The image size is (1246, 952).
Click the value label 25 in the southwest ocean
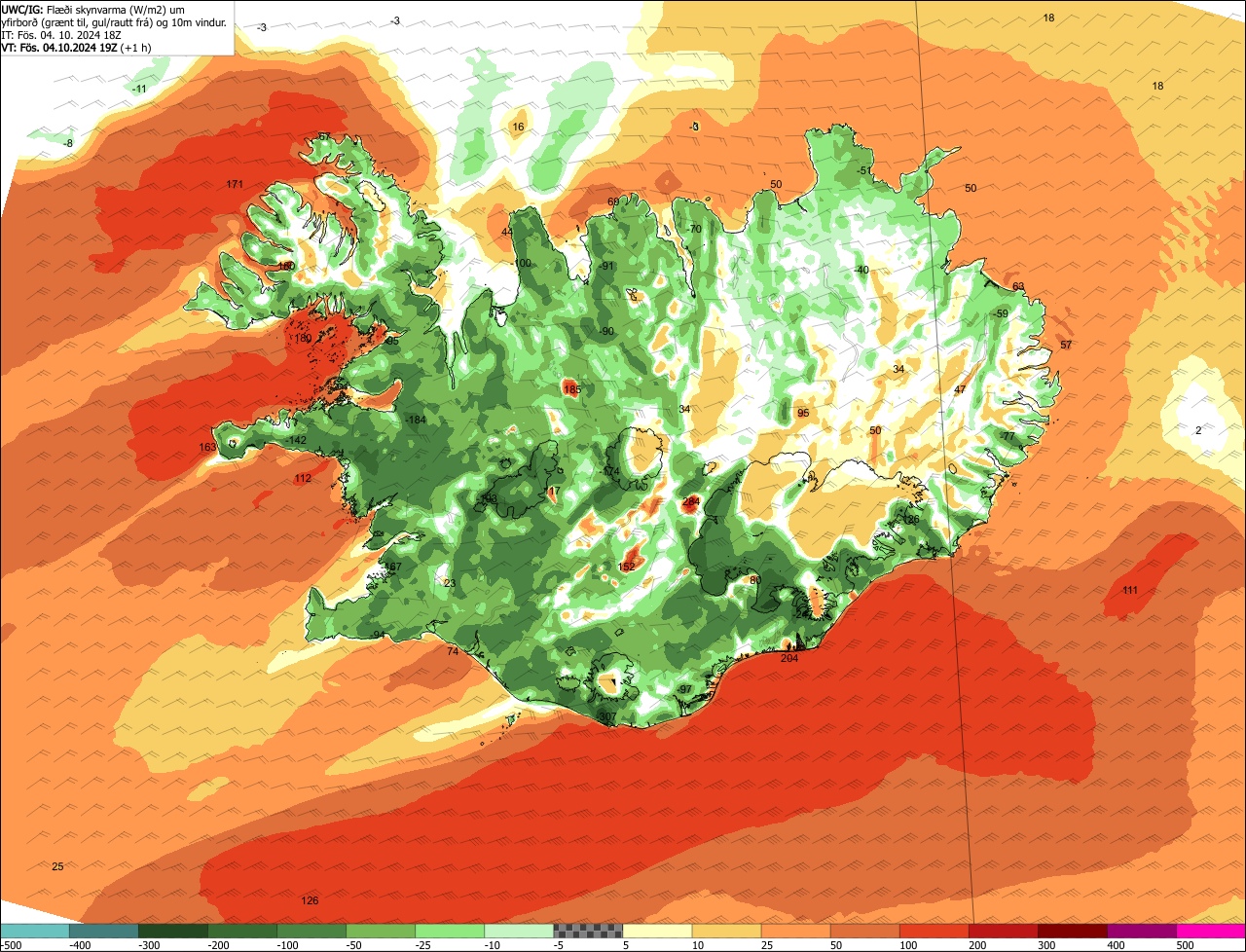(x=57, y=866)
